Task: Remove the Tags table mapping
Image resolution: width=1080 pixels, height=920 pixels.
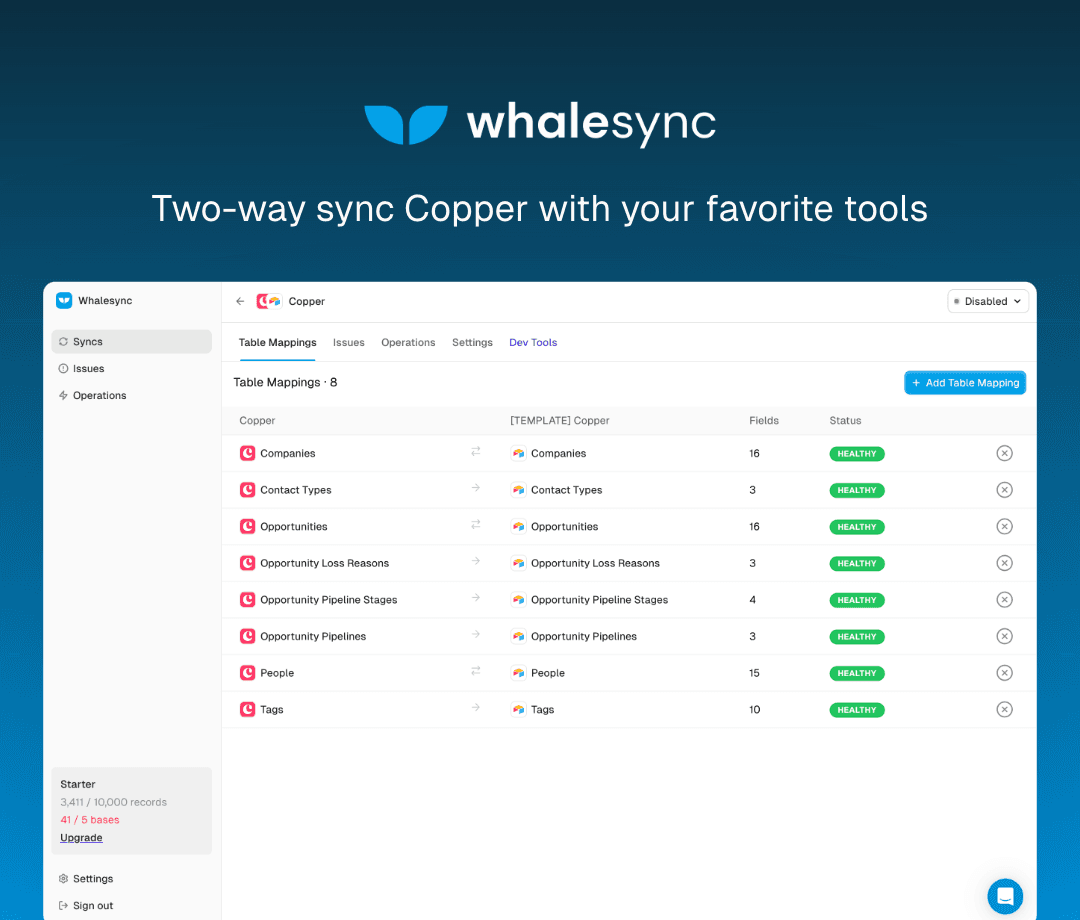Action: (1004, 709)
